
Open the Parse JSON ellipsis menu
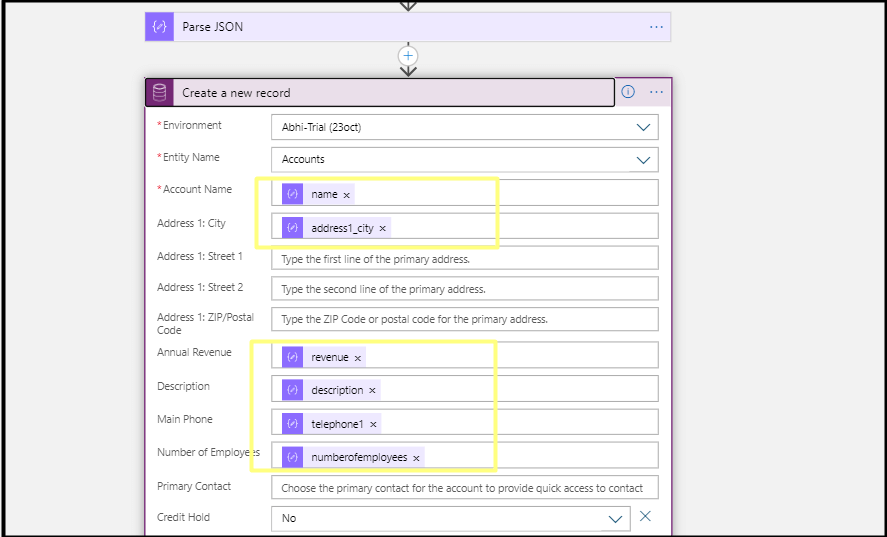(x=656, y=27)
